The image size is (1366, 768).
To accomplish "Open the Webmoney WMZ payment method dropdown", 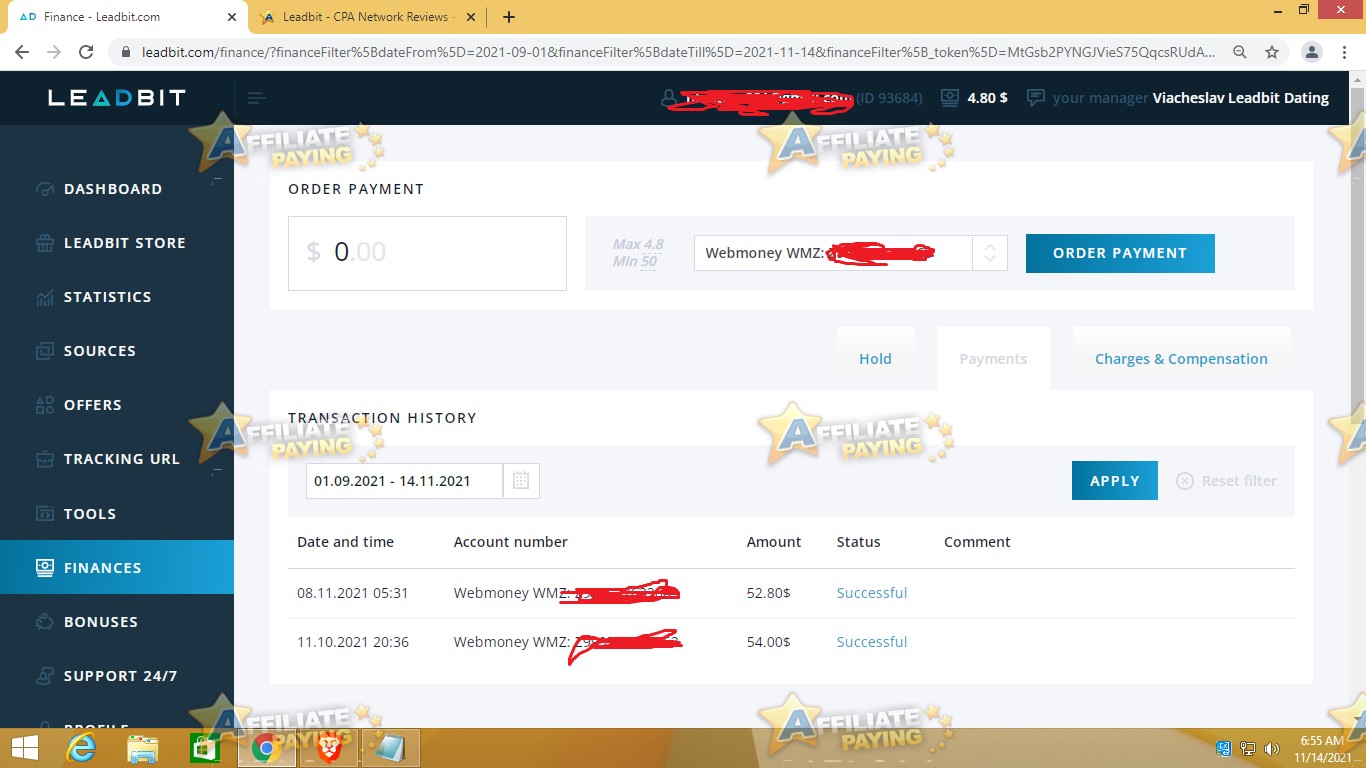I will coord(851,253).
